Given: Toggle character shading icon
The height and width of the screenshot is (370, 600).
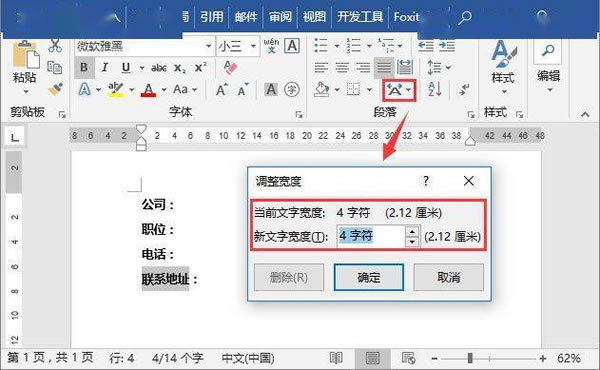Looking at the screenshot, I should pyautogui.click(x=271, y=90).
